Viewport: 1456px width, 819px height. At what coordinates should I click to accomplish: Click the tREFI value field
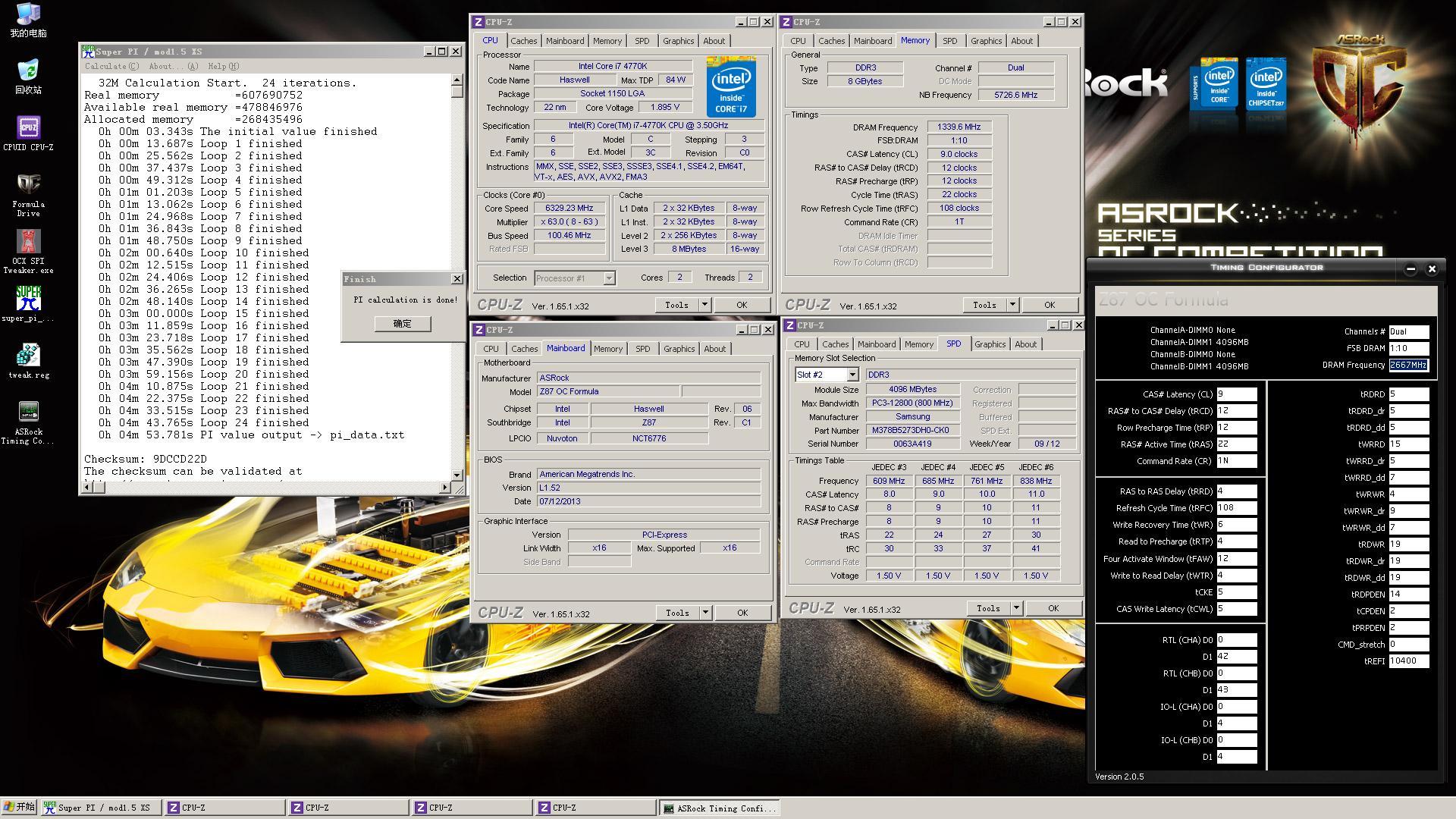pyautogui.click(x=1409, y=661)
